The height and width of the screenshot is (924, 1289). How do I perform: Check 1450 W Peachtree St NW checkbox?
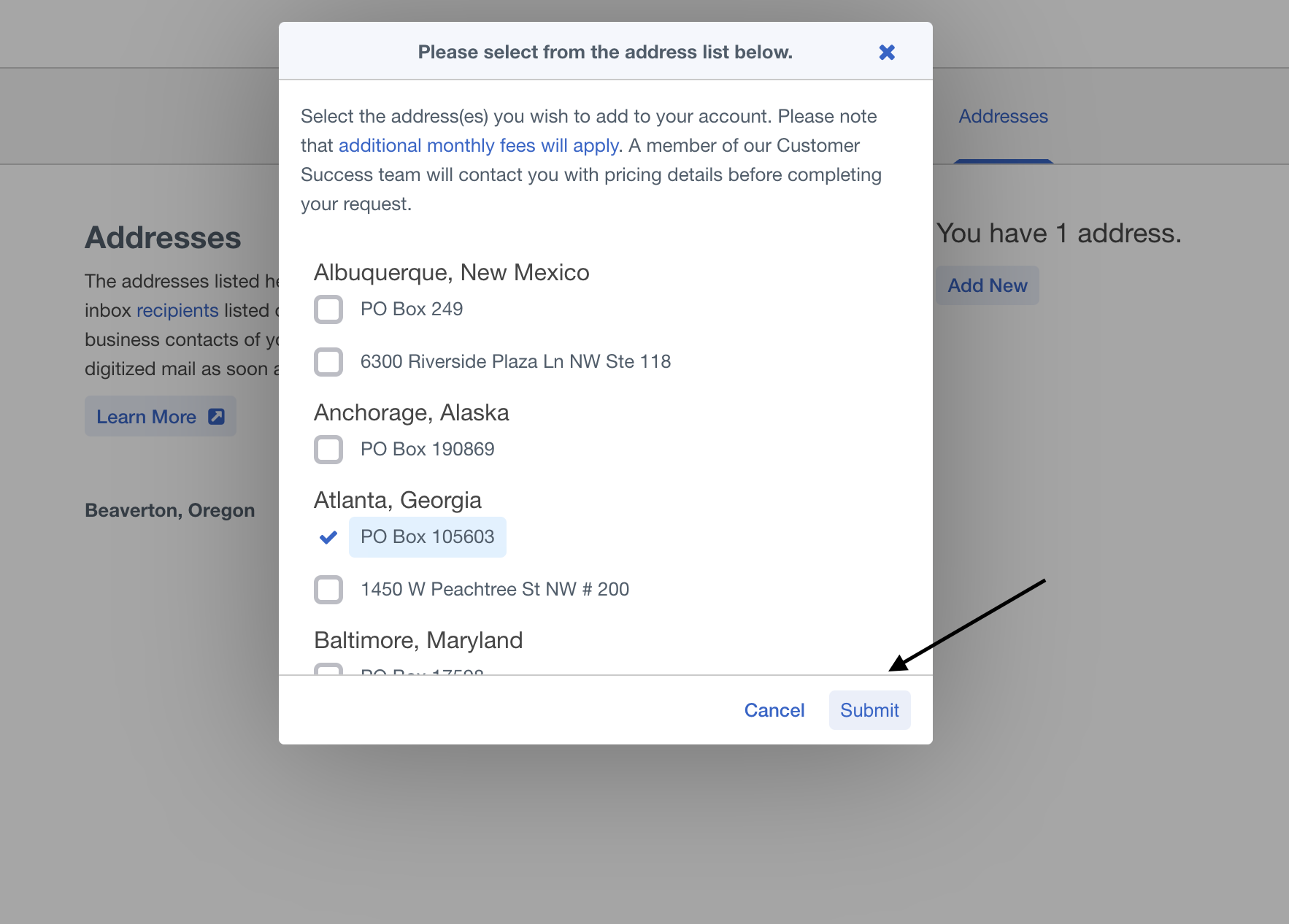pos(328,590)
